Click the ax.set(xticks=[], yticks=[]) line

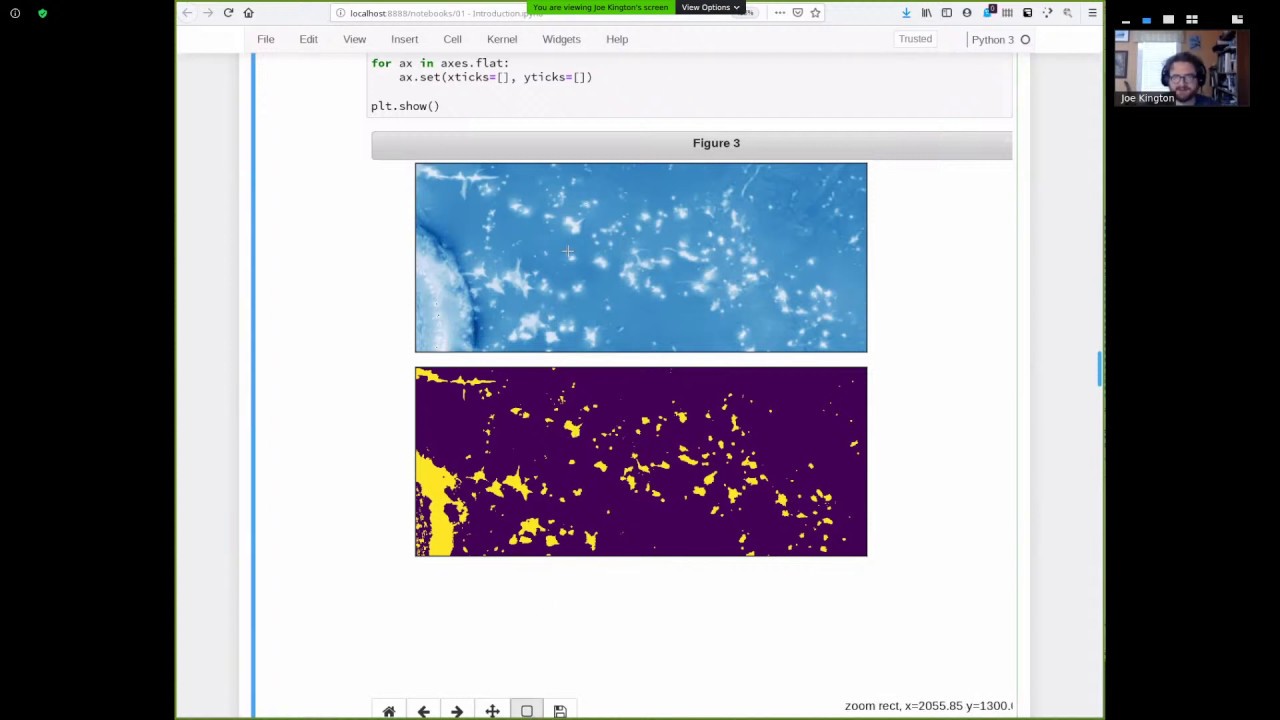(495, 77)
